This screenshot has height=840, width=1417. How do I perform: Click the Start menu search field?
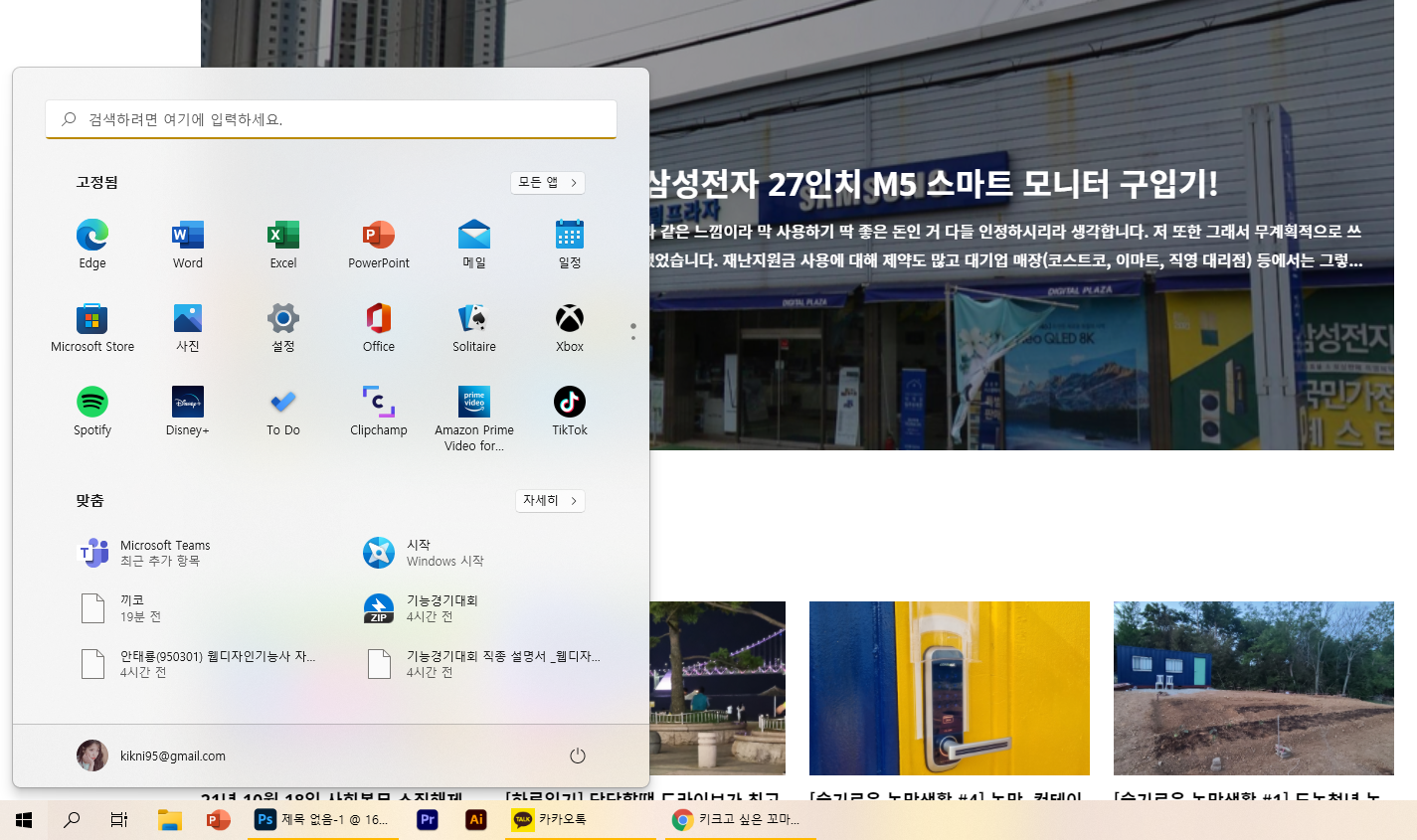tap(331, 119)
